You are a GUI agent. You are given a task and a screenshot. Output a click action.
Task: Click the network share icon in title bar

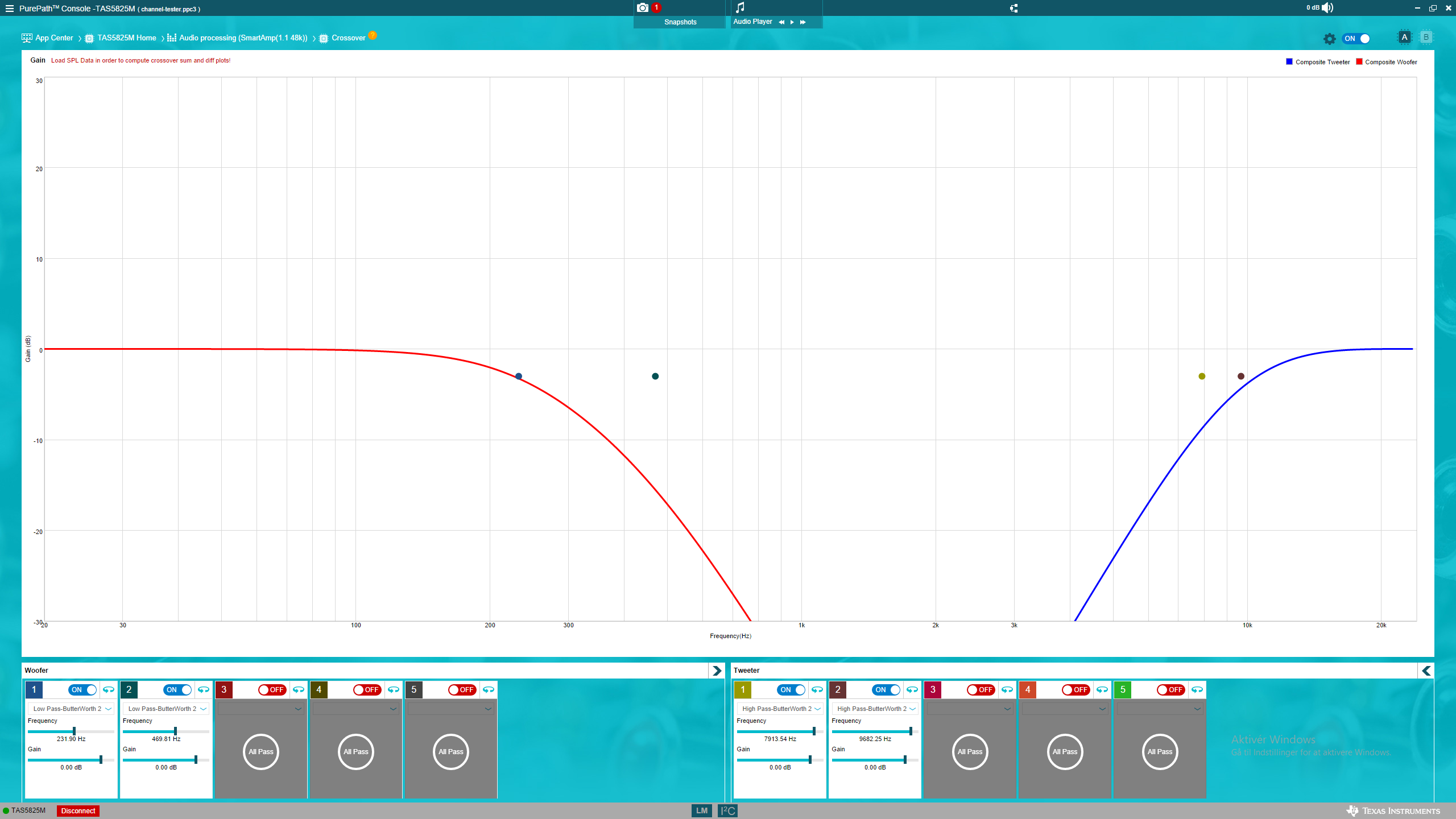click(x=1014, y=9)
